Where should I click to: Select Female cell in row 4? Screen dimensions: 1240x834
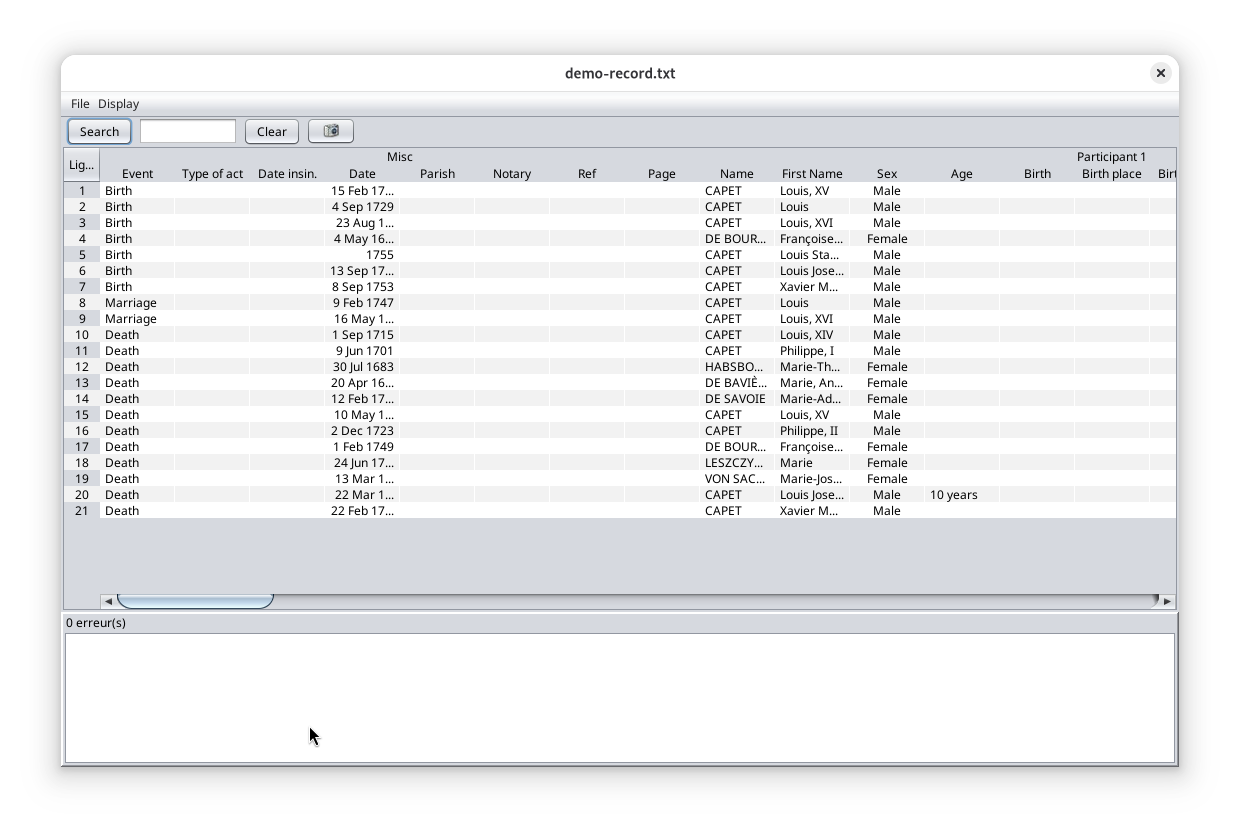pos(887,238)
